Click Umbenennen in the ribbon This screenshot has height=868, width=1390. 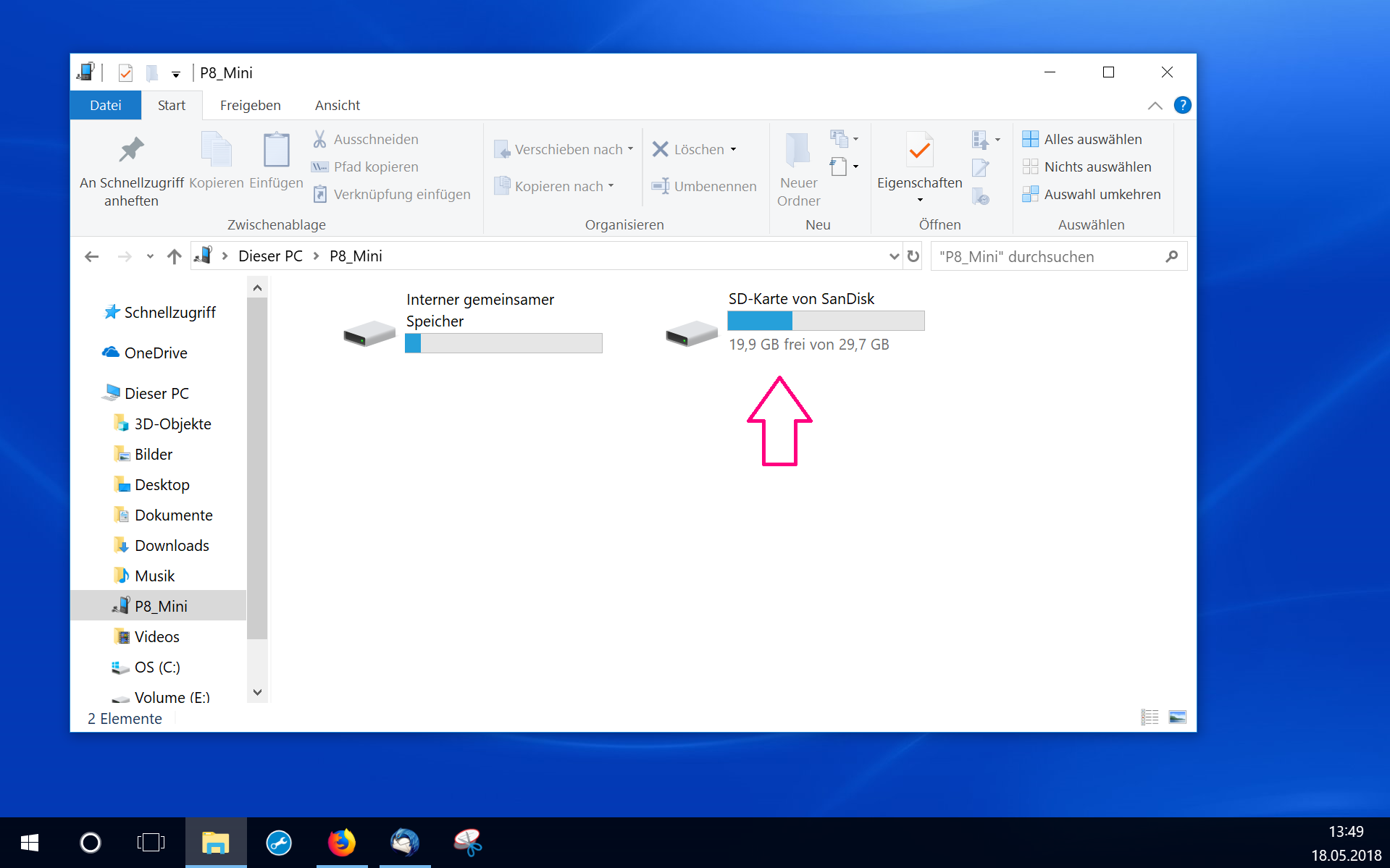coord(704,186)
